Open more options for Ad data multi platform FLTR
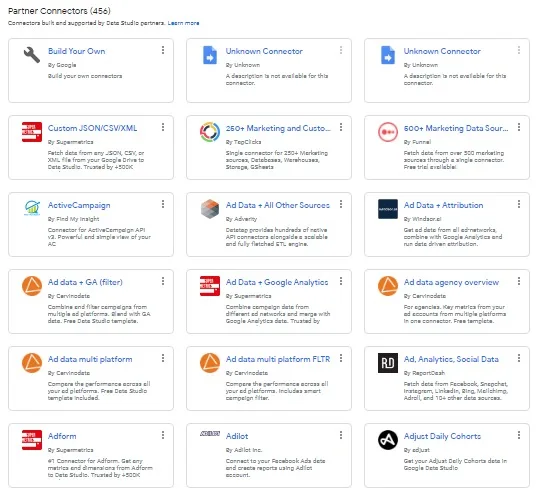The image size is (537, 496). (x=341, y=358)
